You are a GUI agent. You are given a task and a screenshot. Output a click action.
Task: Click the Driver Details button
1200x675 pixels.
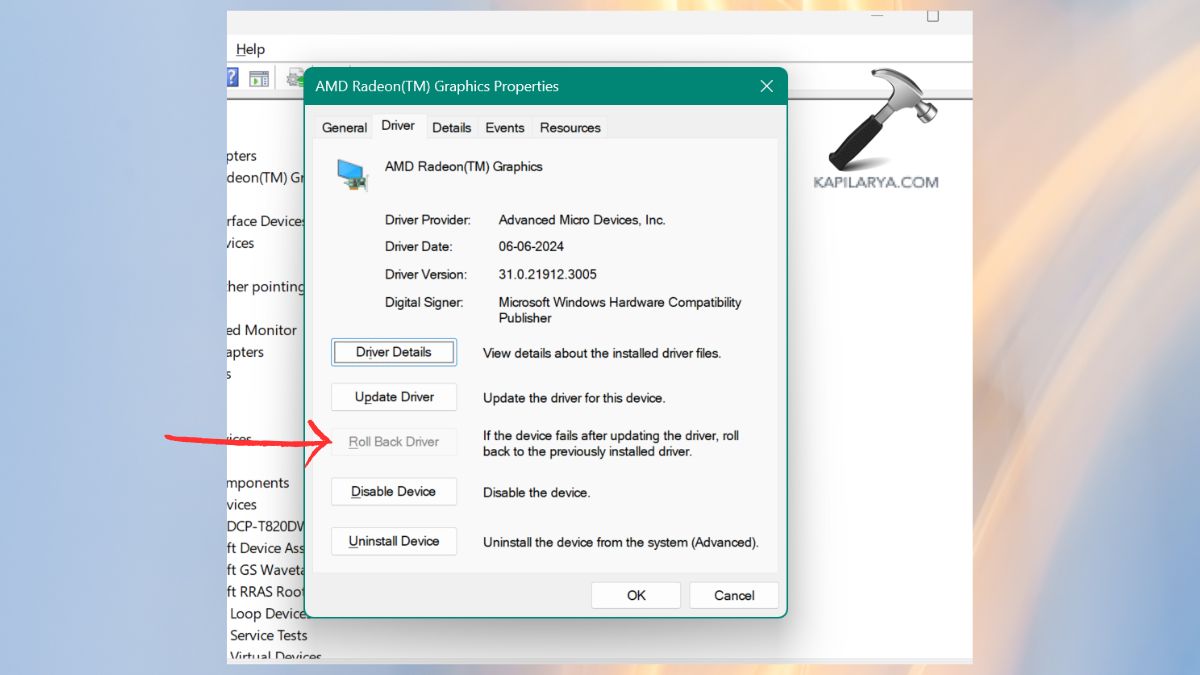point(394,352)
